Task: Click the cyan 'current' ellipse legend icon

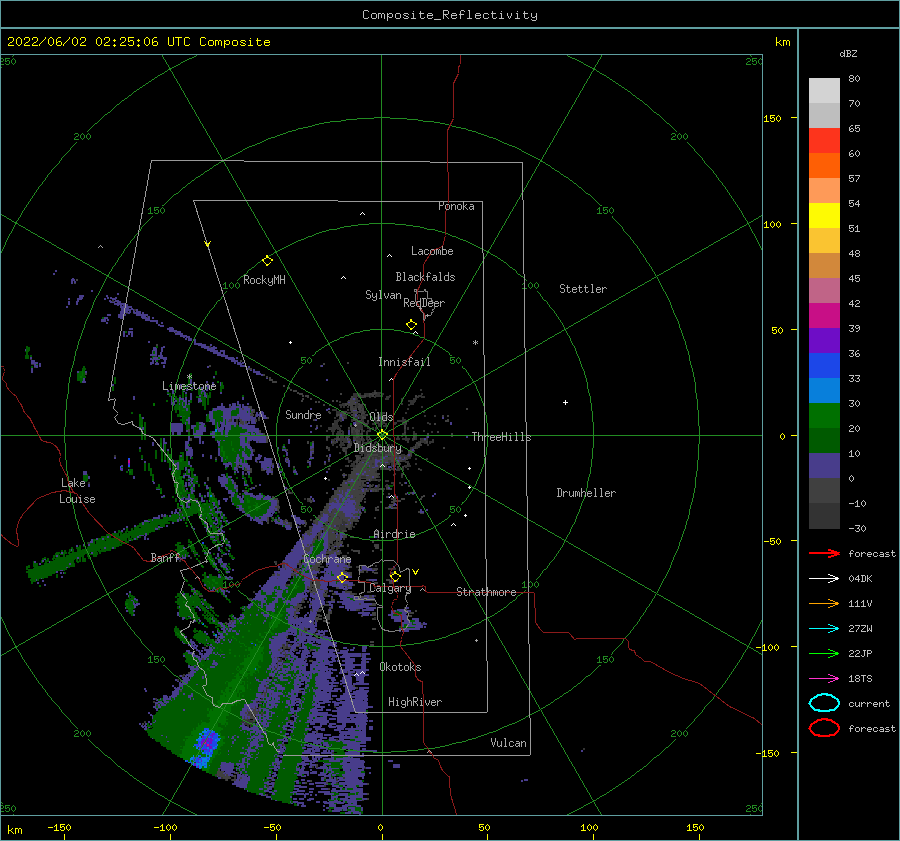Action: (x=824, y=703)
